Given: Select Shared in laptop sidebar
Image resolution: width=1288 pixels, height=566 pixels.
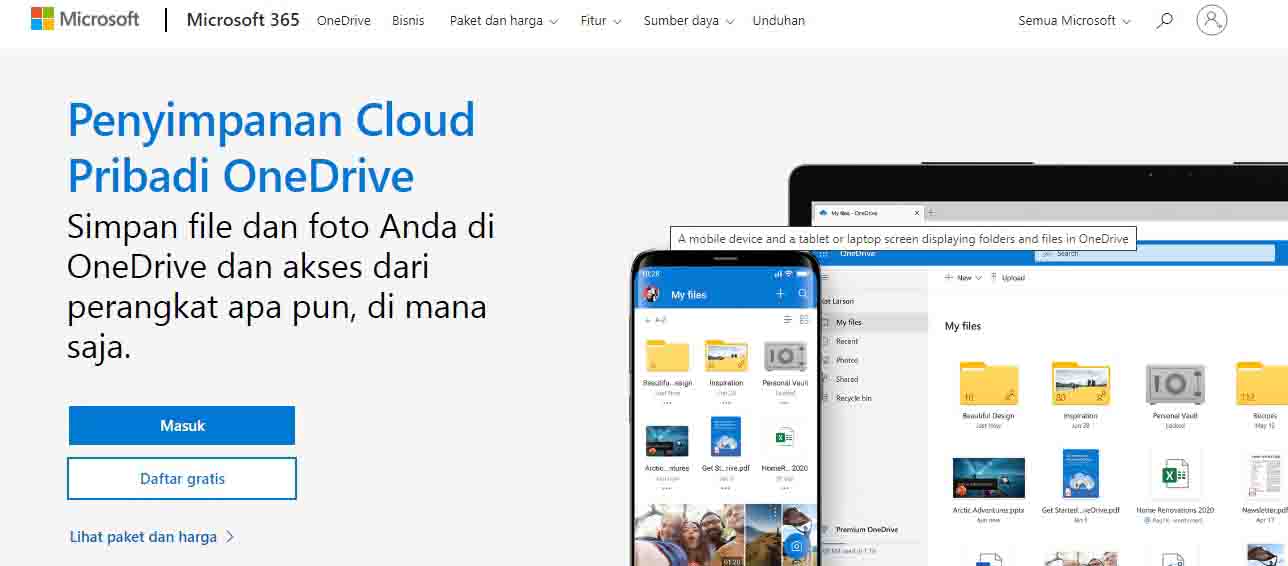Looking at the screenshot, I should coord(847,379).
